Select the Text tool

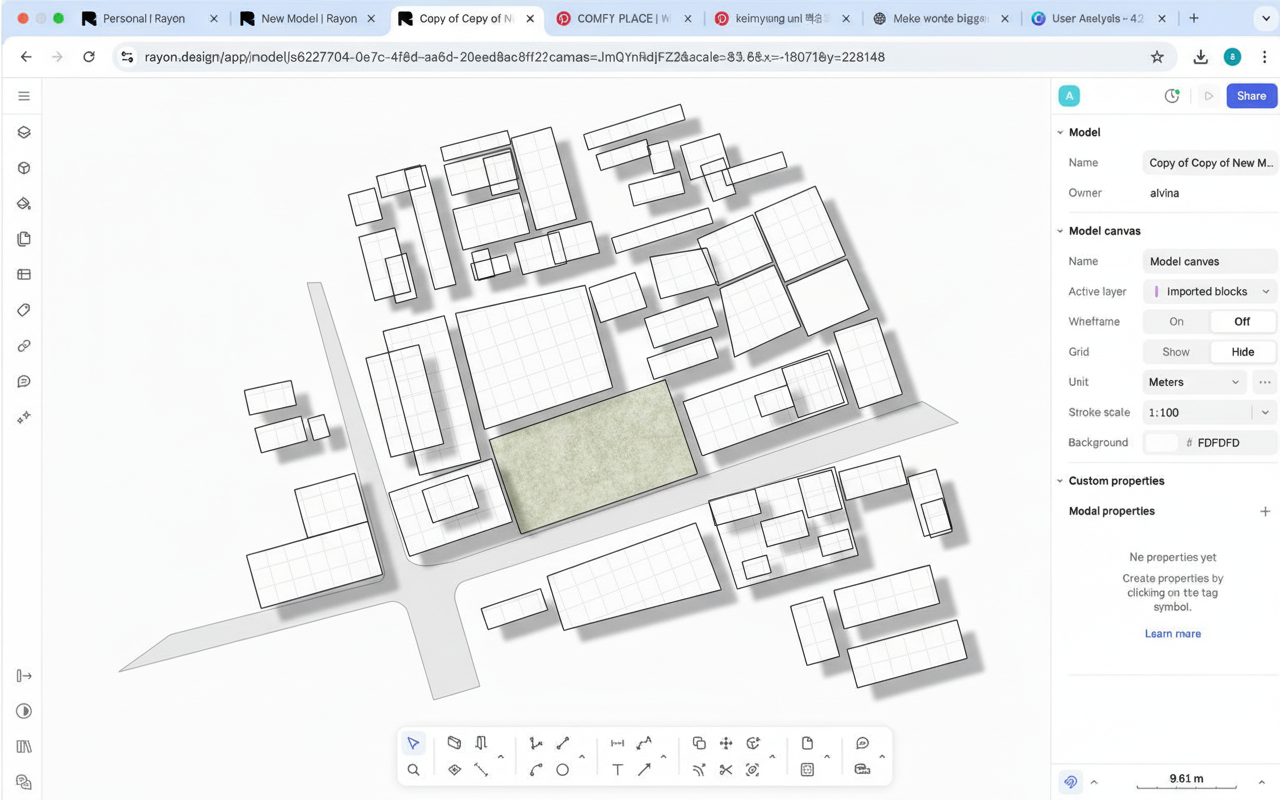coord(617,770)
